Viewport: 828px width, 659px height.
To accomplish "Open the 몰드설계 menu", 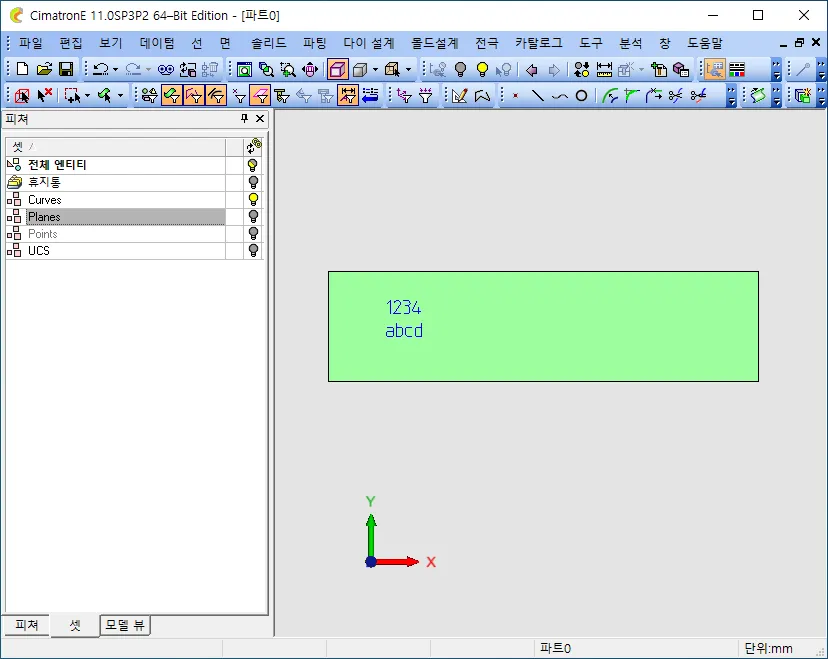I will (435, 43).
